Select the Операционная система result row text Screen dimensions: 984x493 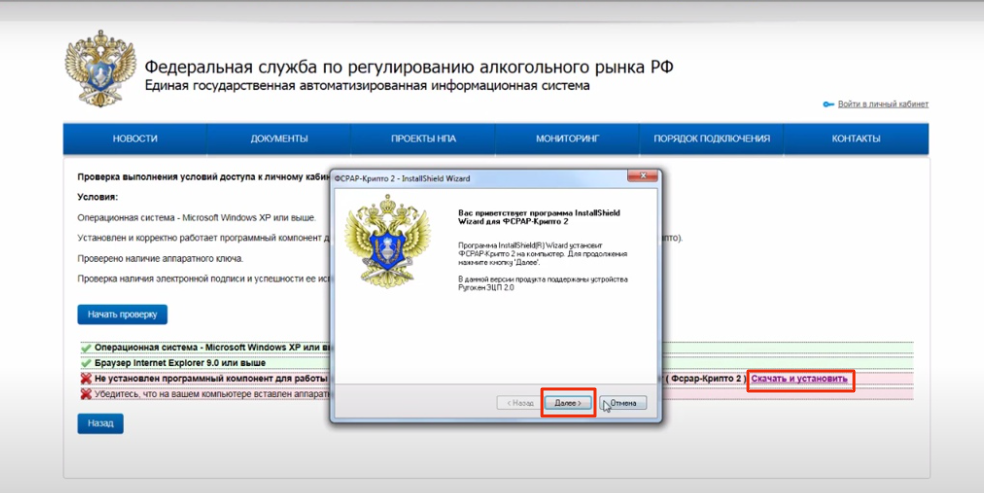(x=213, y=347)
